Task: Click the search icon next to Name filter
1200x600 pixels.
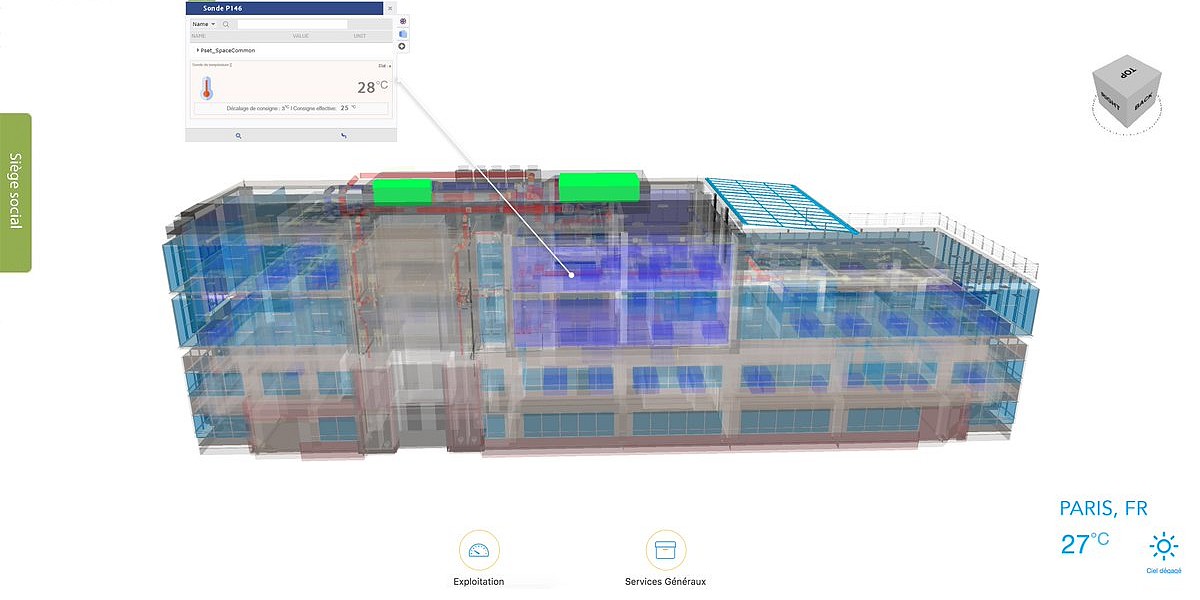Action: point(226,24)
